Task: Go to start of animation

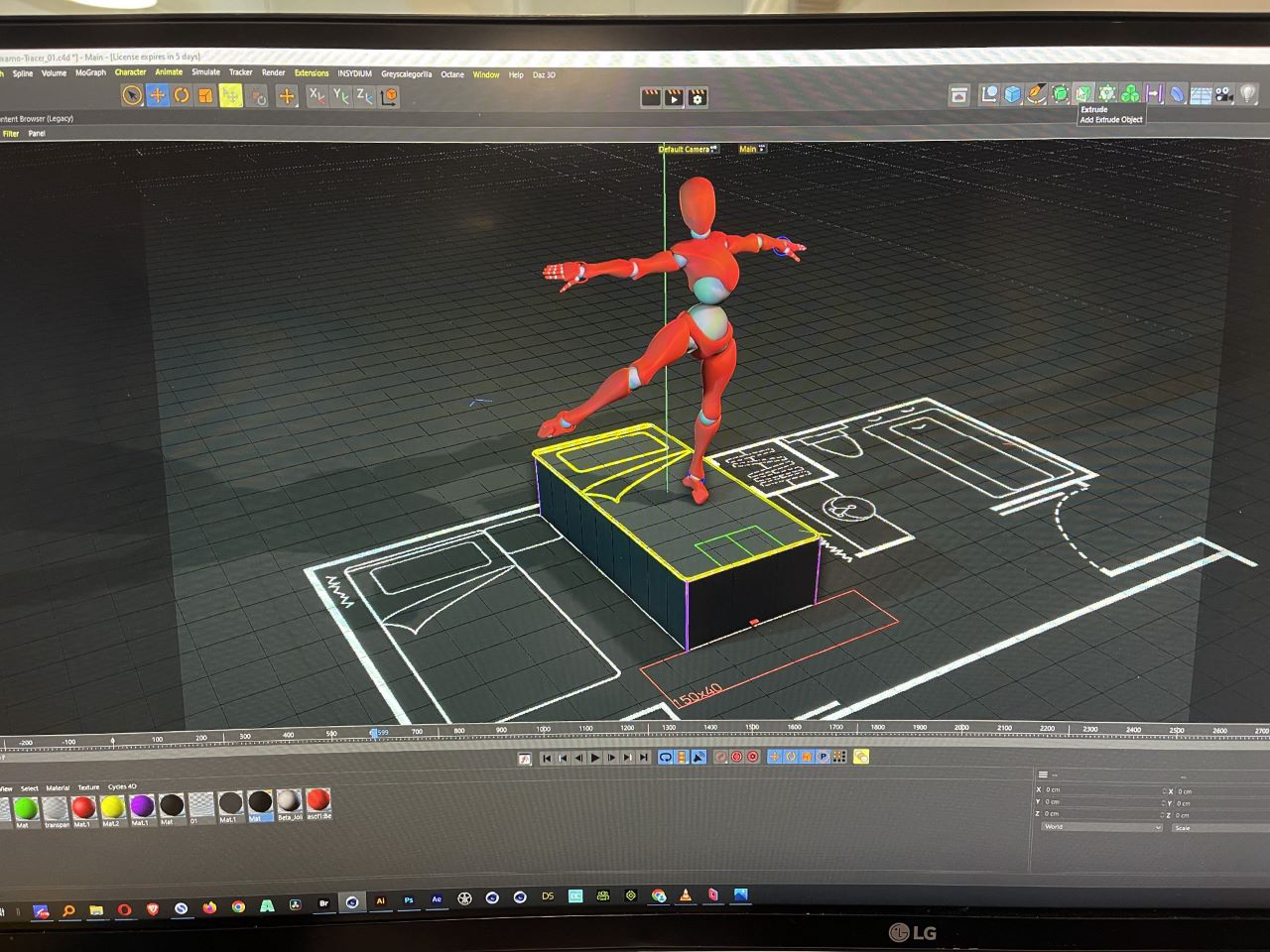Action: 547,758
